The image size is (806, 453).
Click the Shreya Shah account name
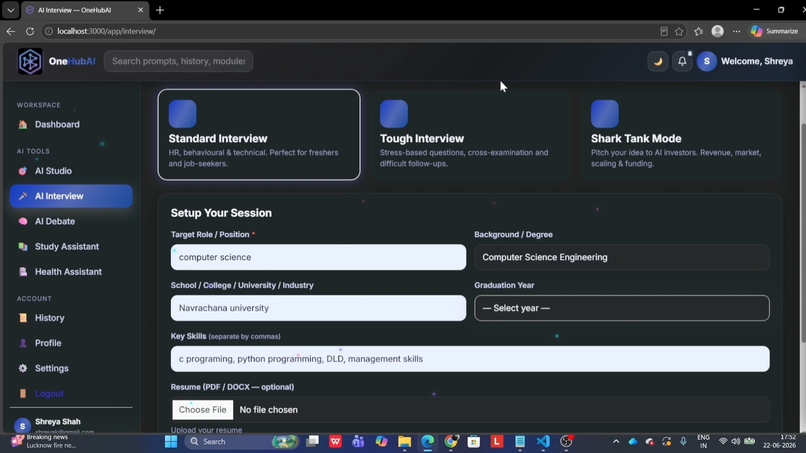click(58, 422)
